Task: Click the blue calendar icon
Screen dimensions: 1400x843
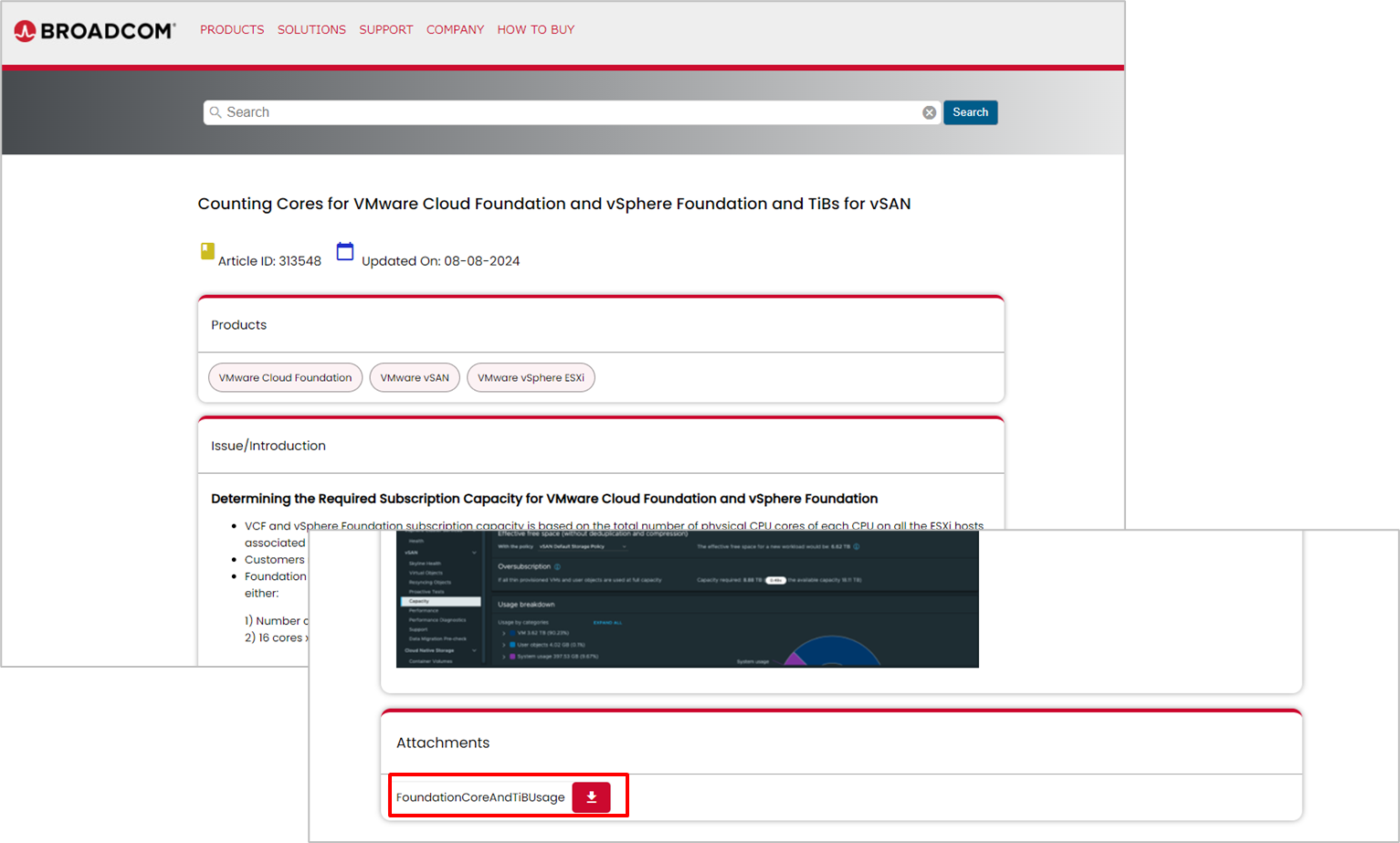Action: pos(345,251)
